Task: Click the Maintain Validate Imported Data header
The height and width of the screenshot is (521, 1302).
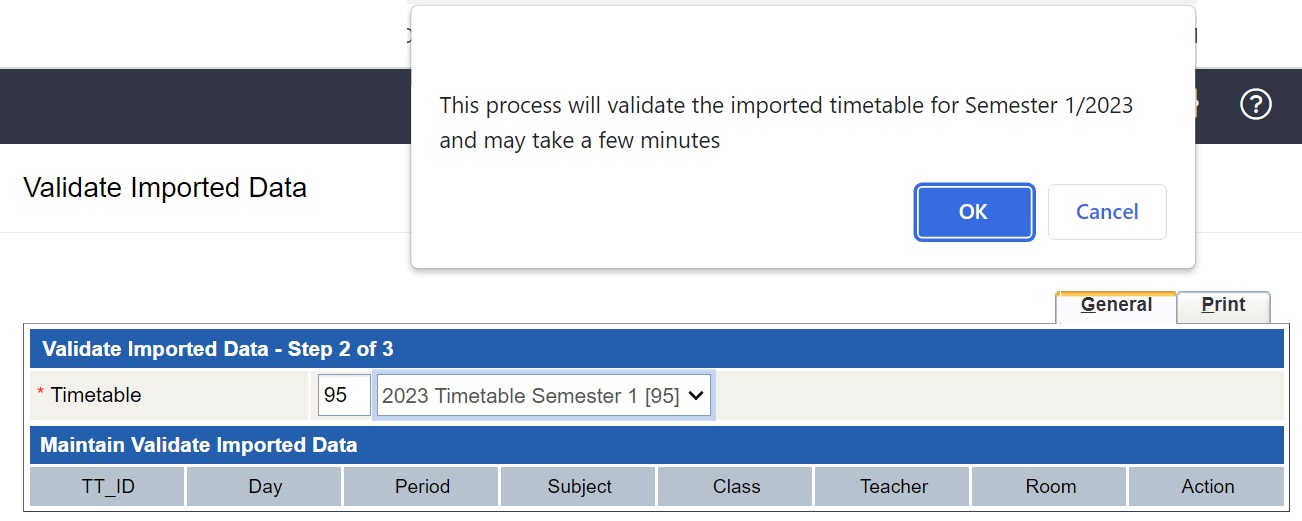Action: pos(199,445)
